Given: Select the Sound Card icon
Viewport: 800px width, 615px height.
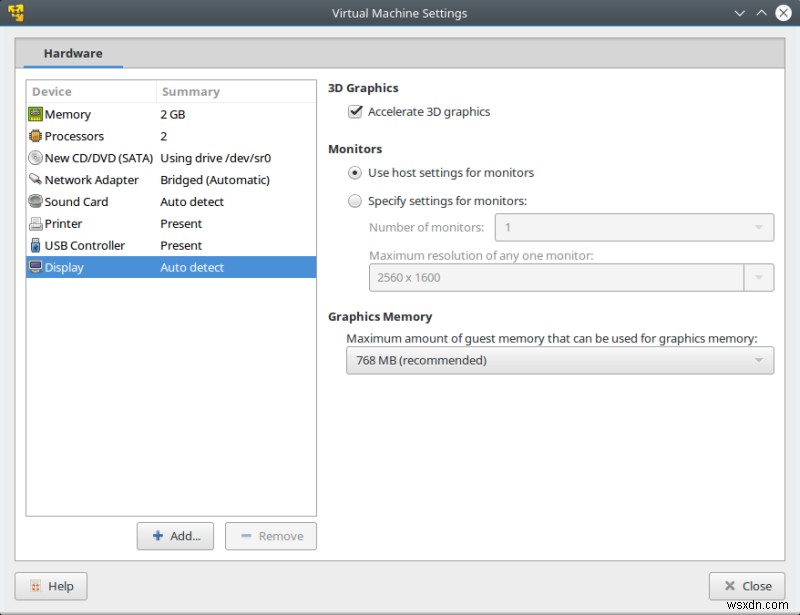Looking at the screenshot, I should (35, 201).
